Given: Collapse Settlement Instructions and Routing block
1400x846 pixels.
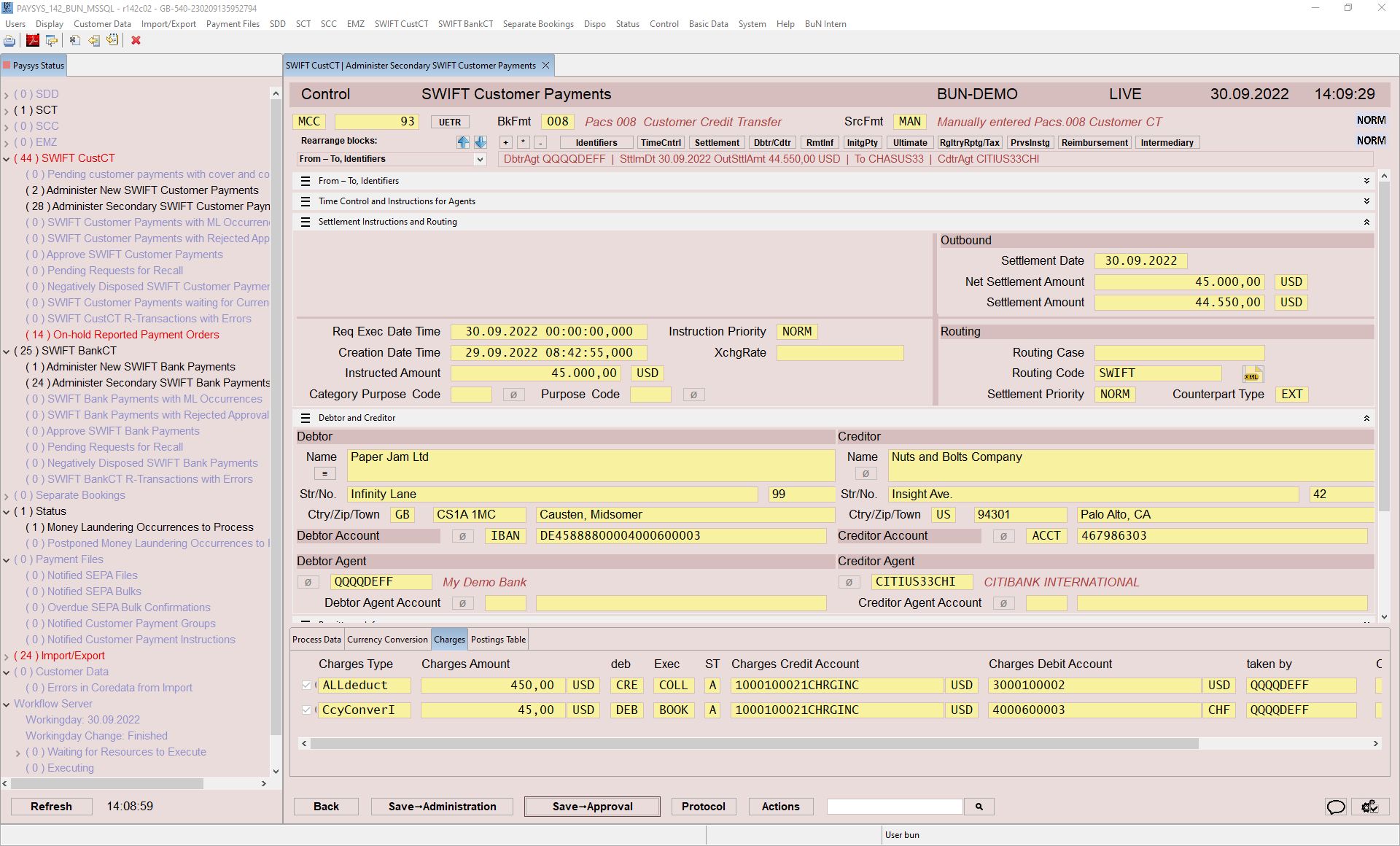Looking at the screenshot, I should [x=1366, y=222].
